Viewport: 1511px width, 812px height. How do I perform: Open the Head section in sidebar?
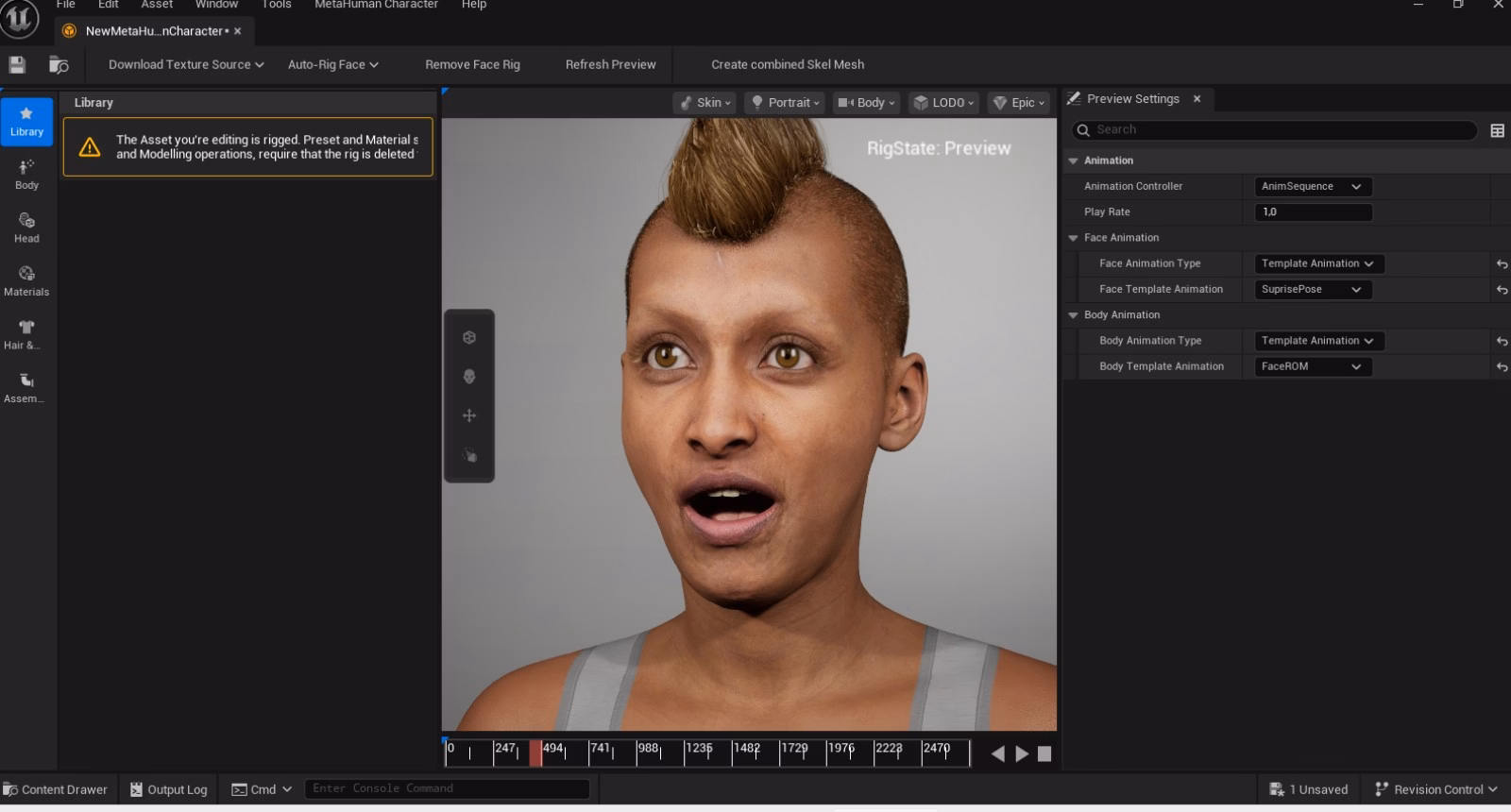(26, 228)
